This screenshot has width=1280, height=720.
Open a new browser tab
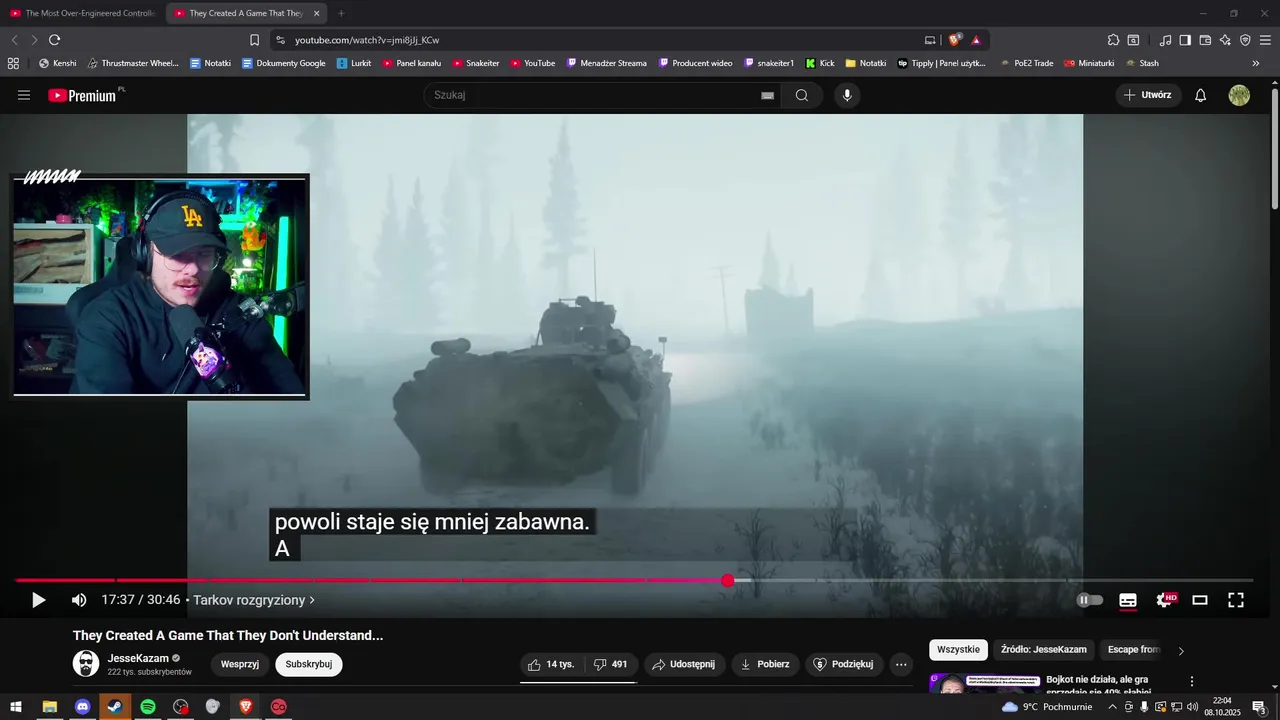(341, 13)
